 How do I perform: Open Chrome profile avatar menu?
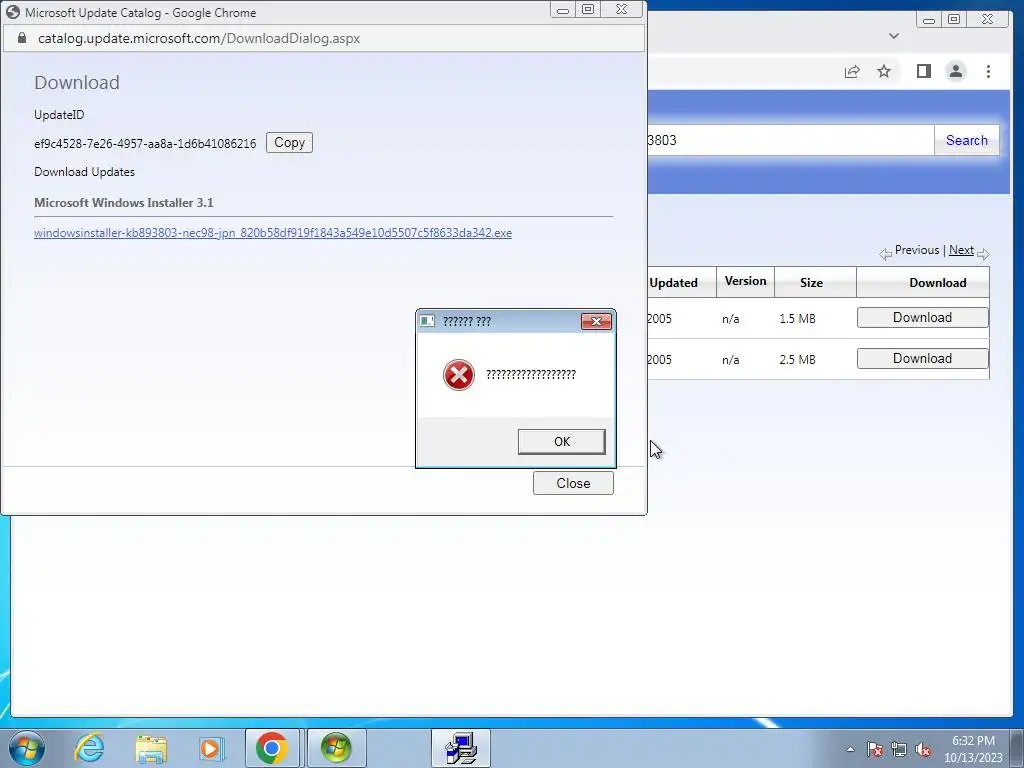pos(955,71)
